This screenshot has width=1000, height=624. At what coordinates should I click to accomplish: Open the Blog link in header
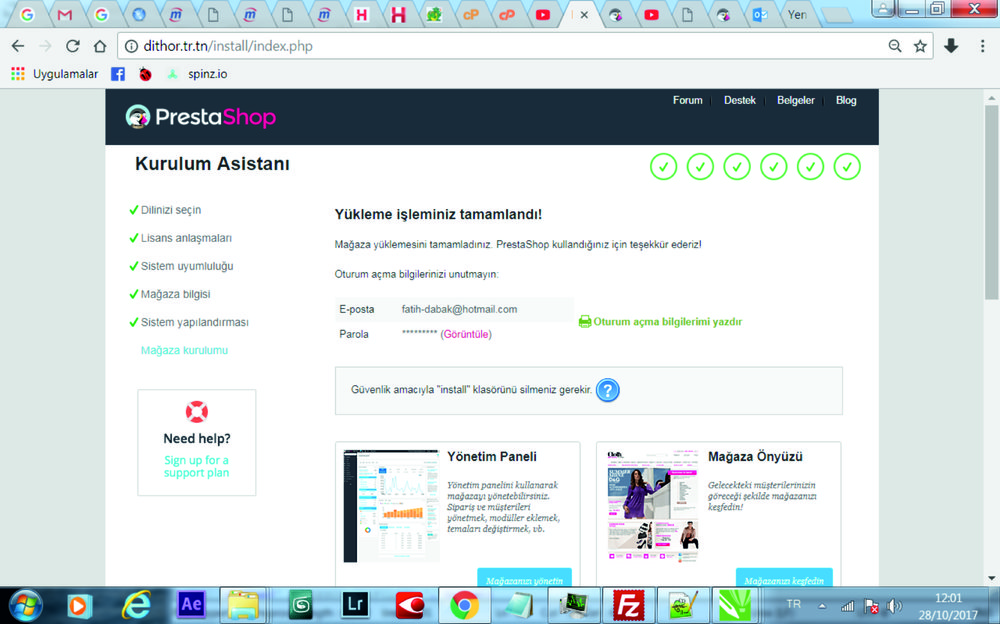(846, 100)
